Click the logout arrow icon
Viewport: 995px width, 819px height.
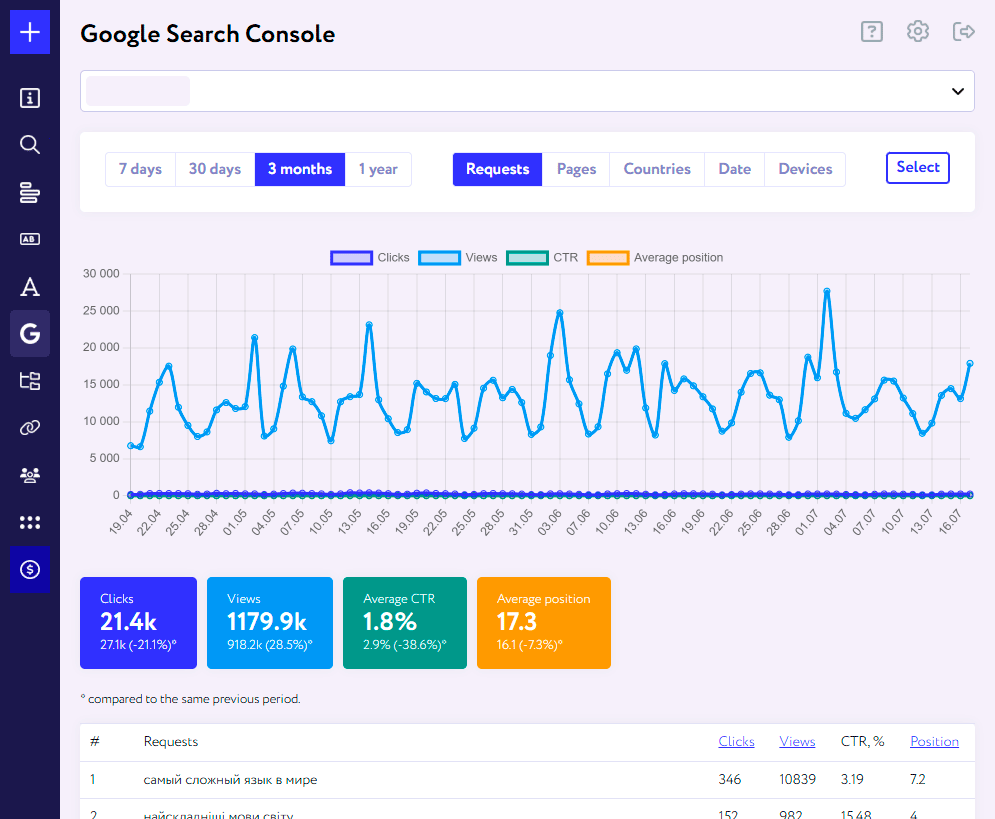point(964,31)
